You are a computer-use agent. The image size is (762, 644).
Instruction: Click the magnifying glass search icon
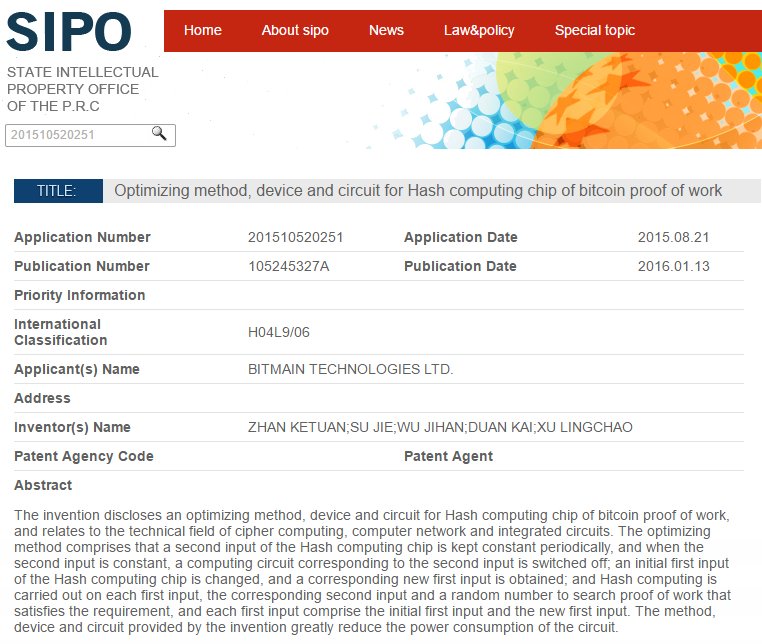coord(159,133)
